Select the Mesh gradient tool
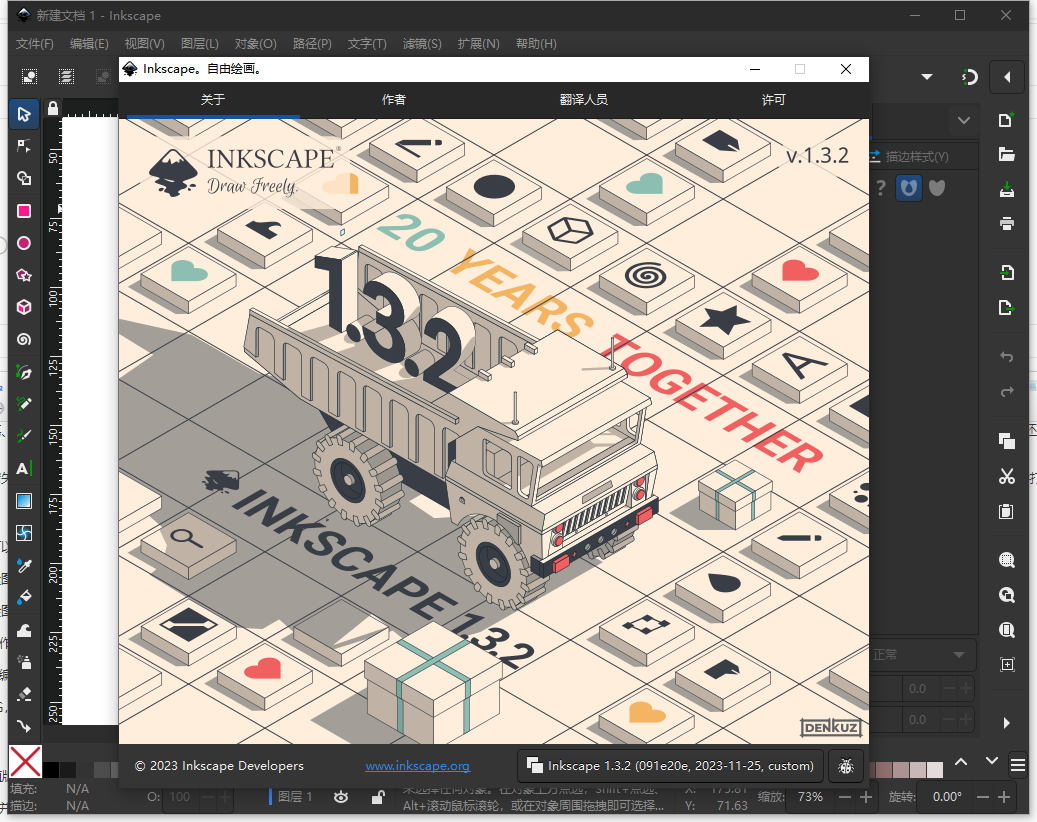The height and width of the screenshot is (822, 1037). 24,533
